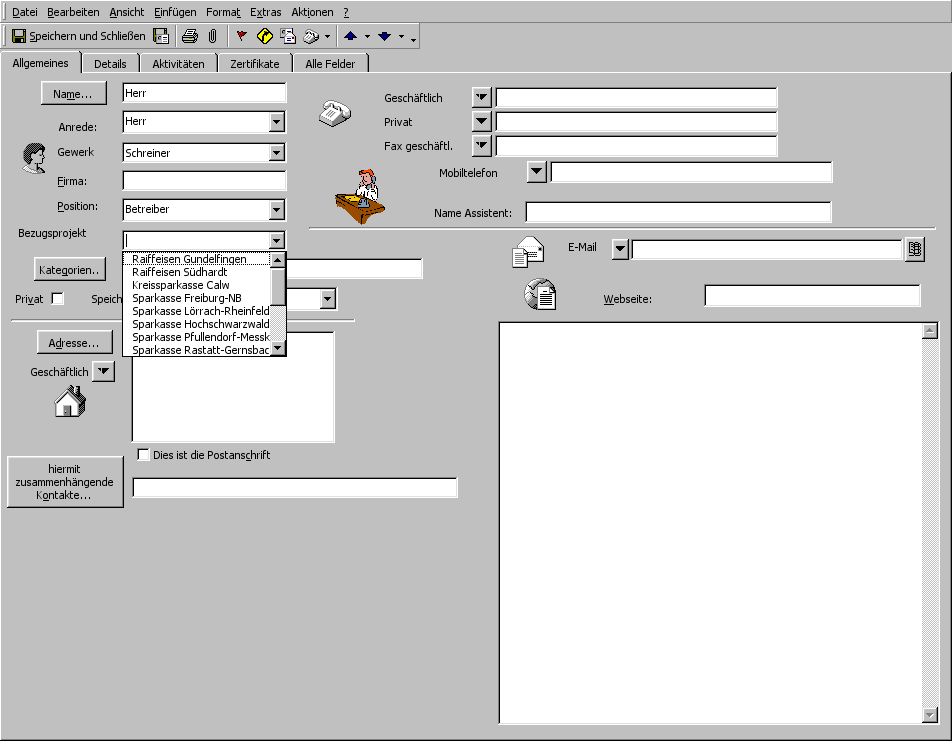Click the Kategorien button
952x741 pixels.
click(69, 270)
